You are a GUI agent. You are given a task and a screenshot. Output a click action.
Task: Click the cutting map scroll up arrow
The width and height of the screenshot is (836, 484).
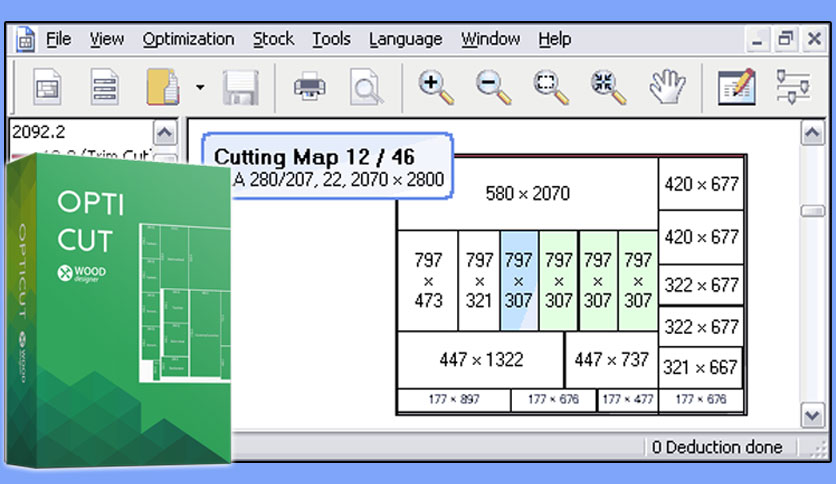coord(812,133)
